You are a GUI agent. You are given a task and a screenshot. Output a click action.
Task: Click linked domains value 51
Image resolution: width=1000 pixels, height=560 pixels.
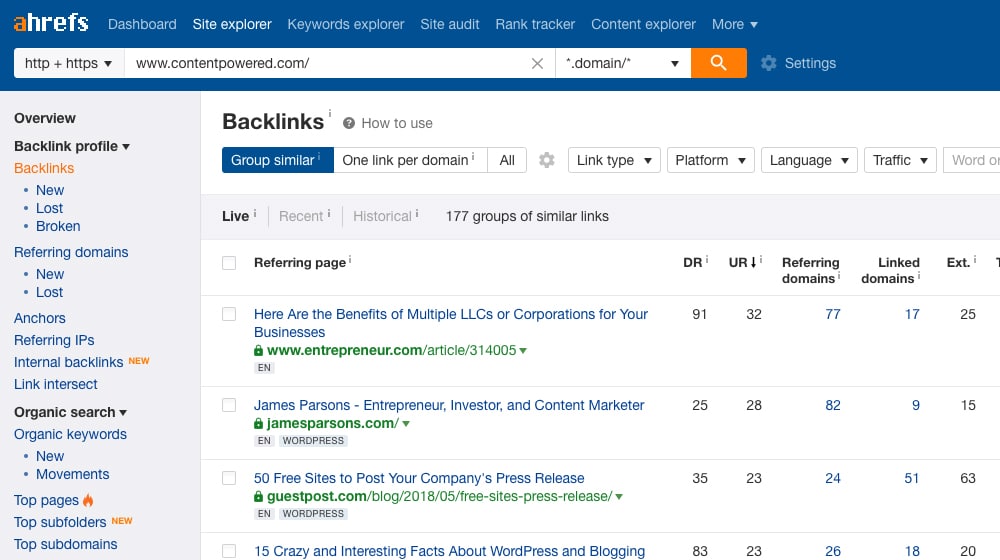[x=912, y=478]
